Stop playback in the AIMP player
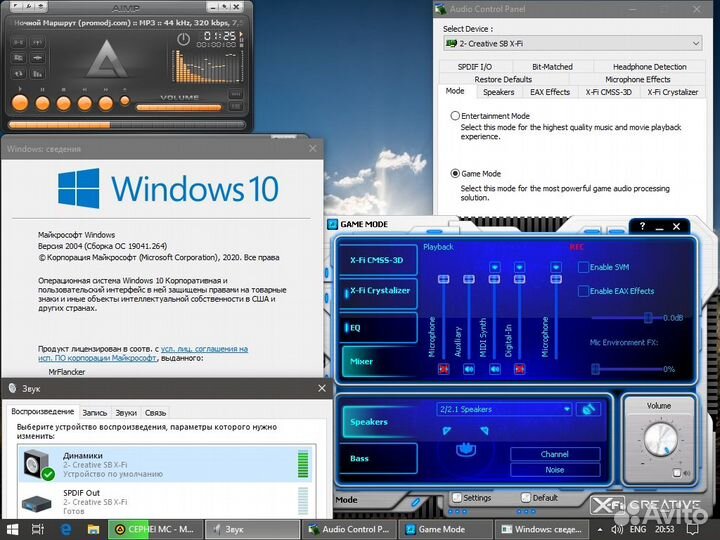This screenshot has height=540, width=720. coord(63,103)
